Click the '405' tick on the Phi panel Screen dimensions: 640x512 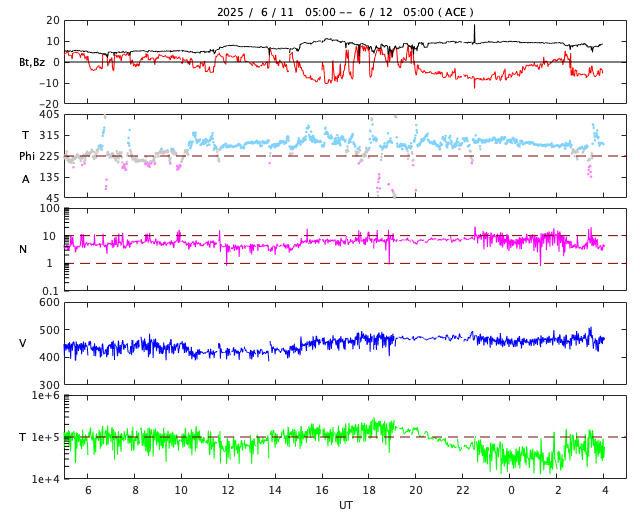pos(49,114)
